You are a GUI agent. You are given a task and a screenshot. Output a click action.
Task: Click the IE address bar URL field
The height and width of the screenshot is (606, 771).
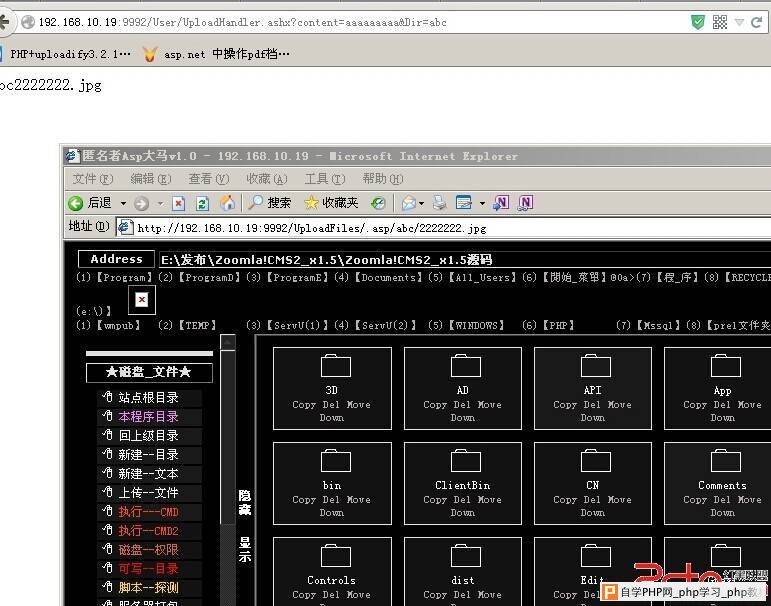click(x=445, y=228)
